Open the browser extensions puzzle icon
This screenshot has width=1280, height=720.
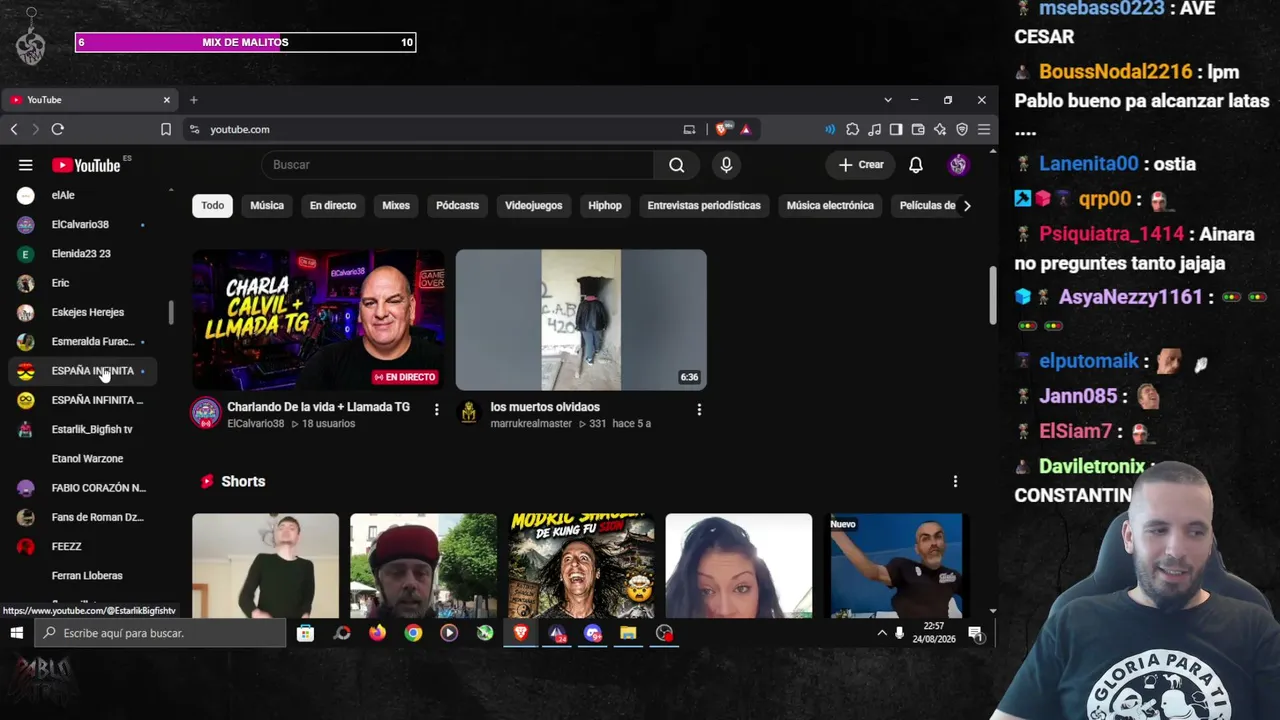tap(852, 129)
